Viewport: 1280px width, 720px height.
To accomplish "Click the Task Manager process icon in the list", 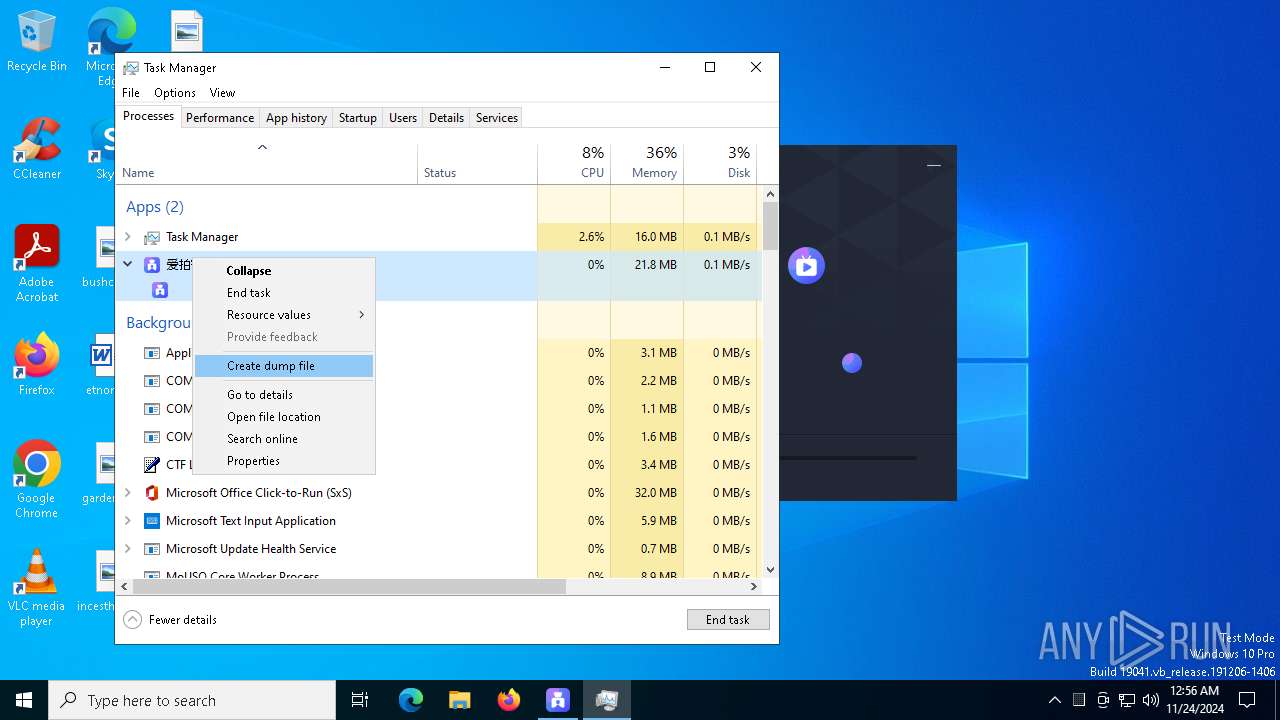I will coord(152,237).
